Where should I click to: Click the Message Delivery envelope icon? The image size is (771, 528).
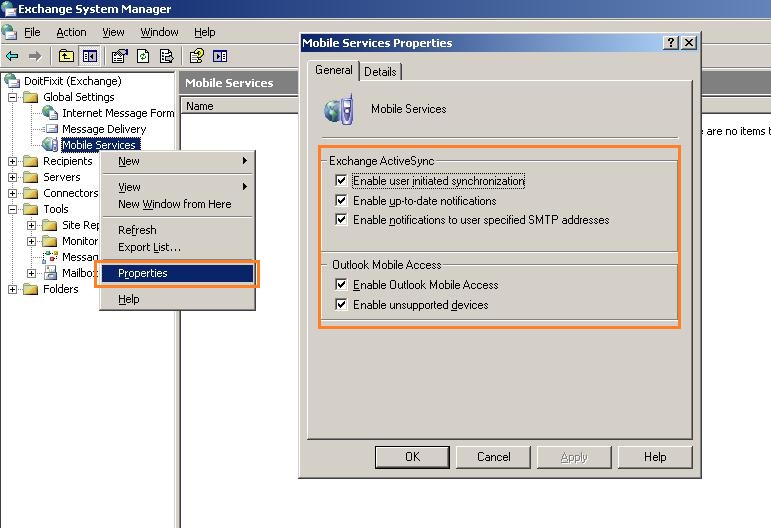pyautogui.click(x=50, y=129)
